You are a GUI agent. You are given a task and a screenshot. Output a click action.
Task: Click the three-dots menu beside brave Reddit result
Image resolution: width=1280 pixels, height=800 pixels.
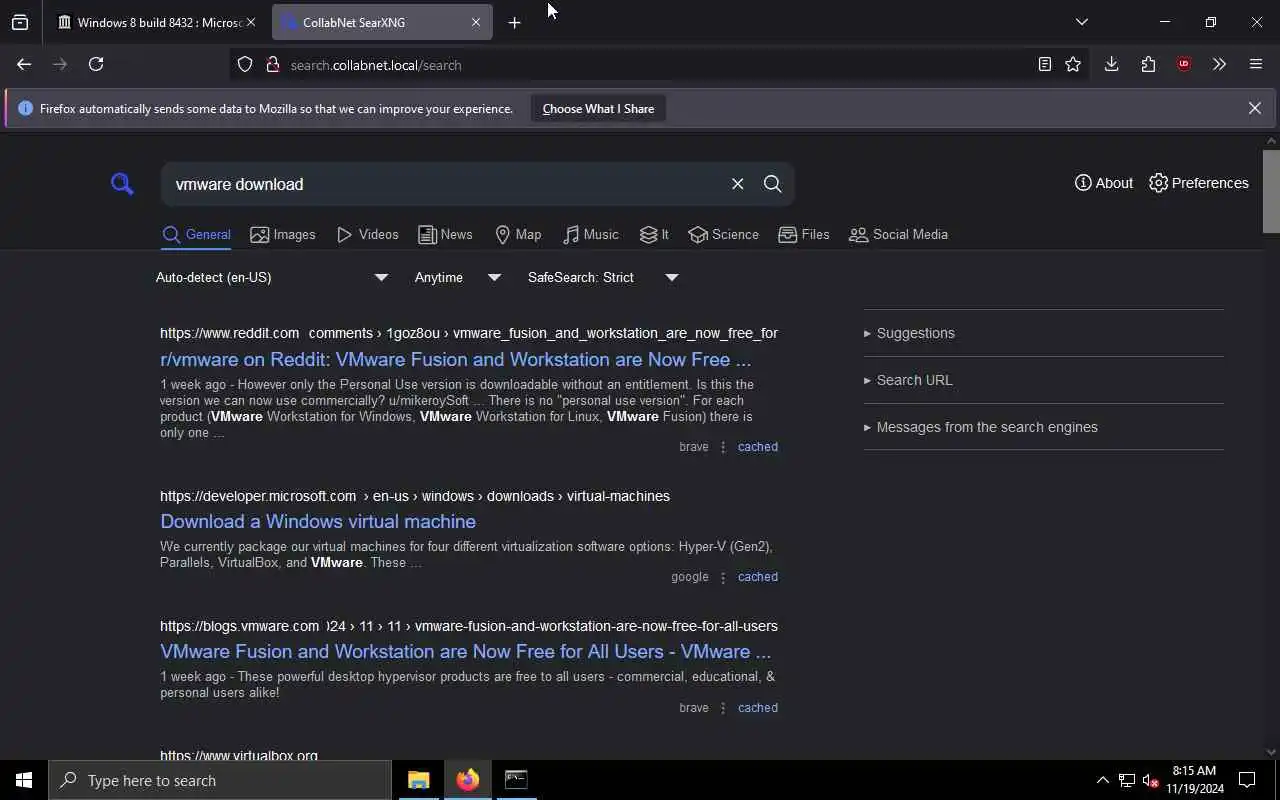723,447
